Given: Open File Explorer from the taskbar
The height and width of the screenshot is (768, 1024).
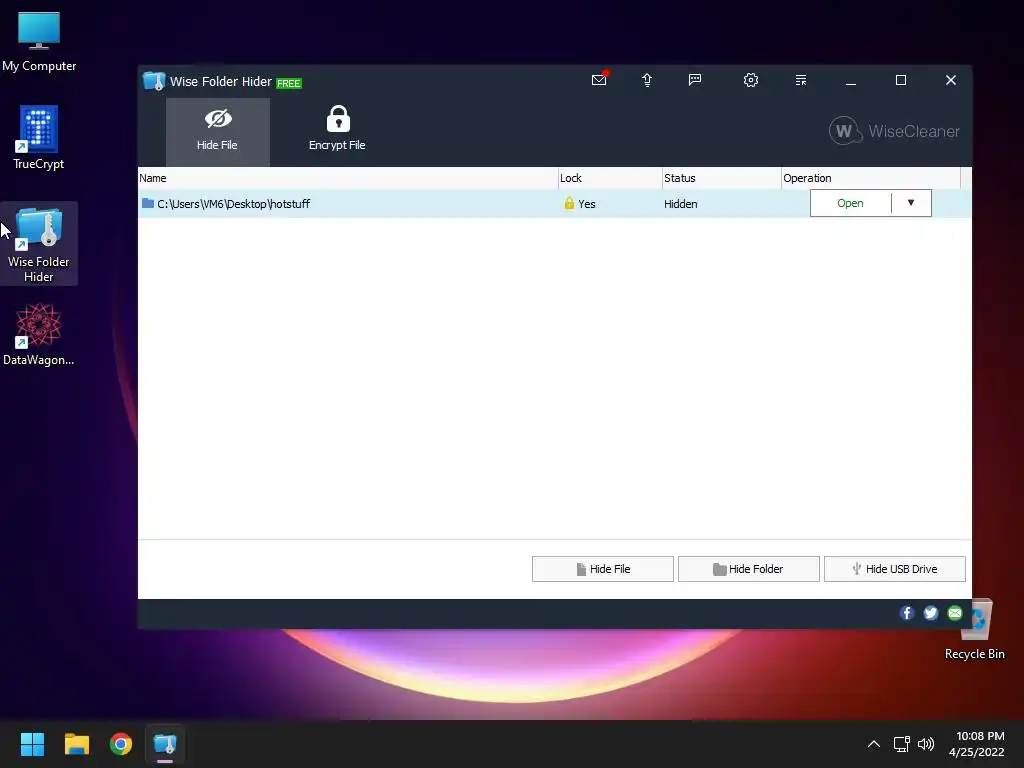Looking at the screenshot, I should pos(76,744).
